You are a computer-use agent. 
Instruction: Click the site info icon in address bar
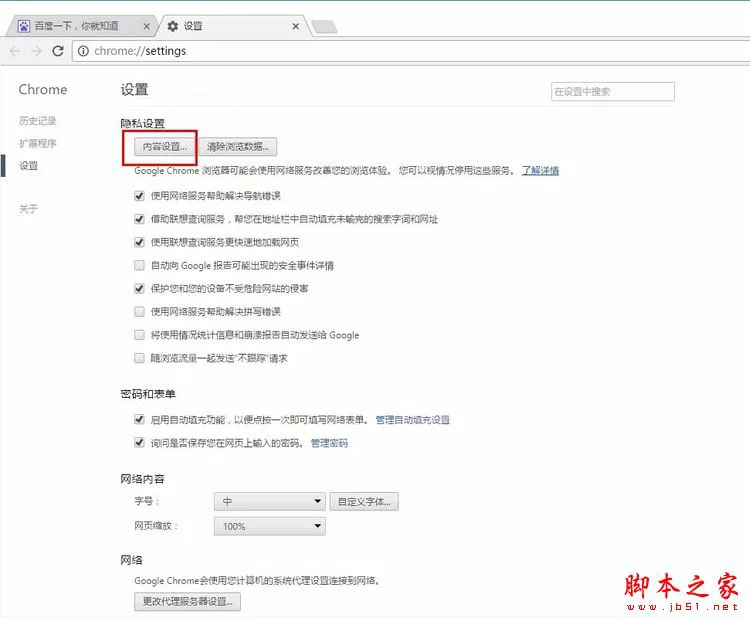83,51
